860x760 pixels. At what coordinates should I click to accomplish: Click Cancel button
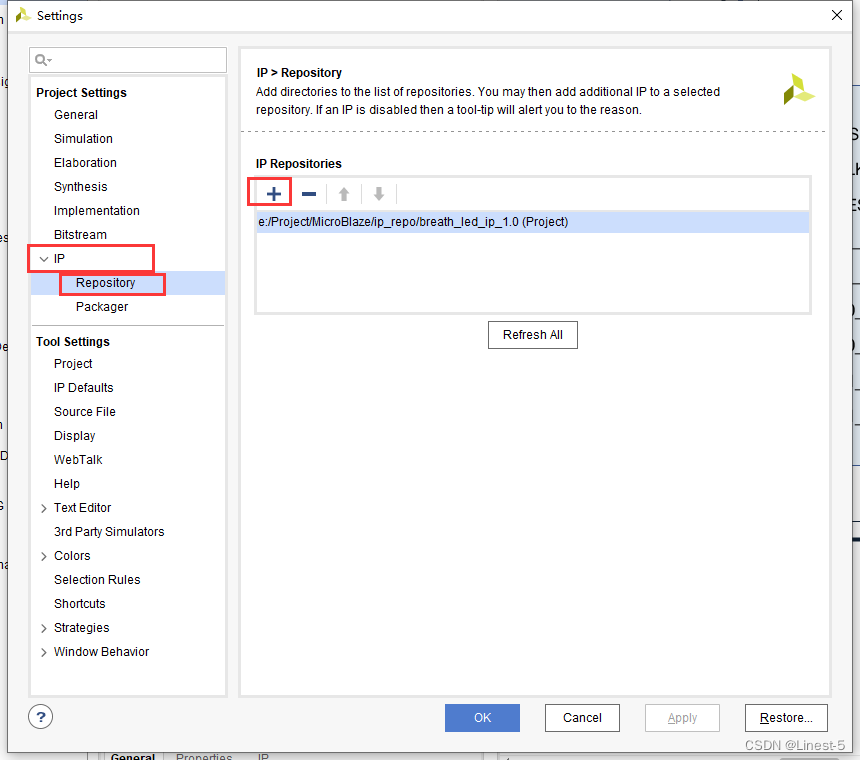pyautogui.click(x=582, y=718)
